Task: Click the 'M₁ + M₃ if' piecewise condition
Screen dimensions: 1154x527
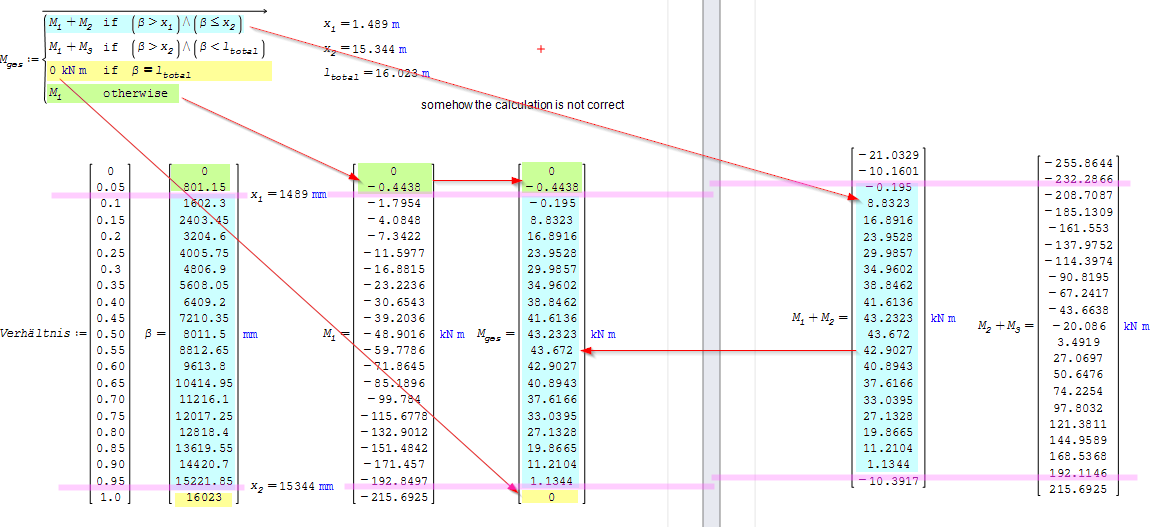Action: (157, 48)
